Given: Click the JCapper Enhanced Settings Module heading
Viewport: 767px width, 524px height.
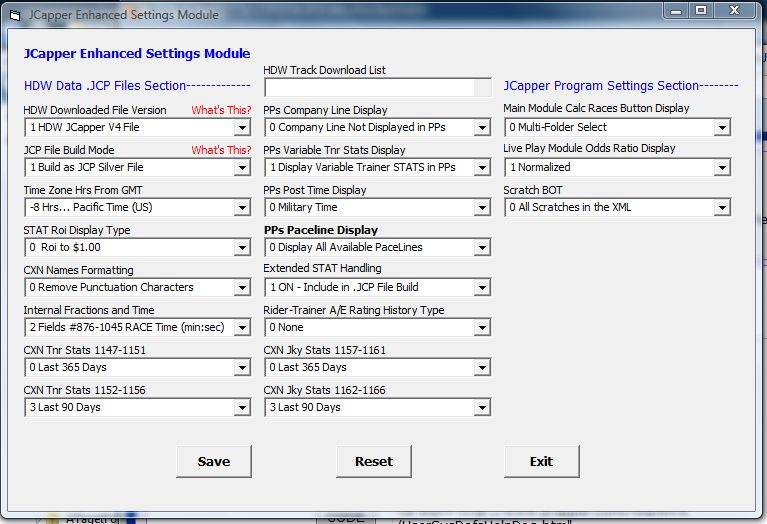Looking at the screenshot, I should click(x=137, y=53).
